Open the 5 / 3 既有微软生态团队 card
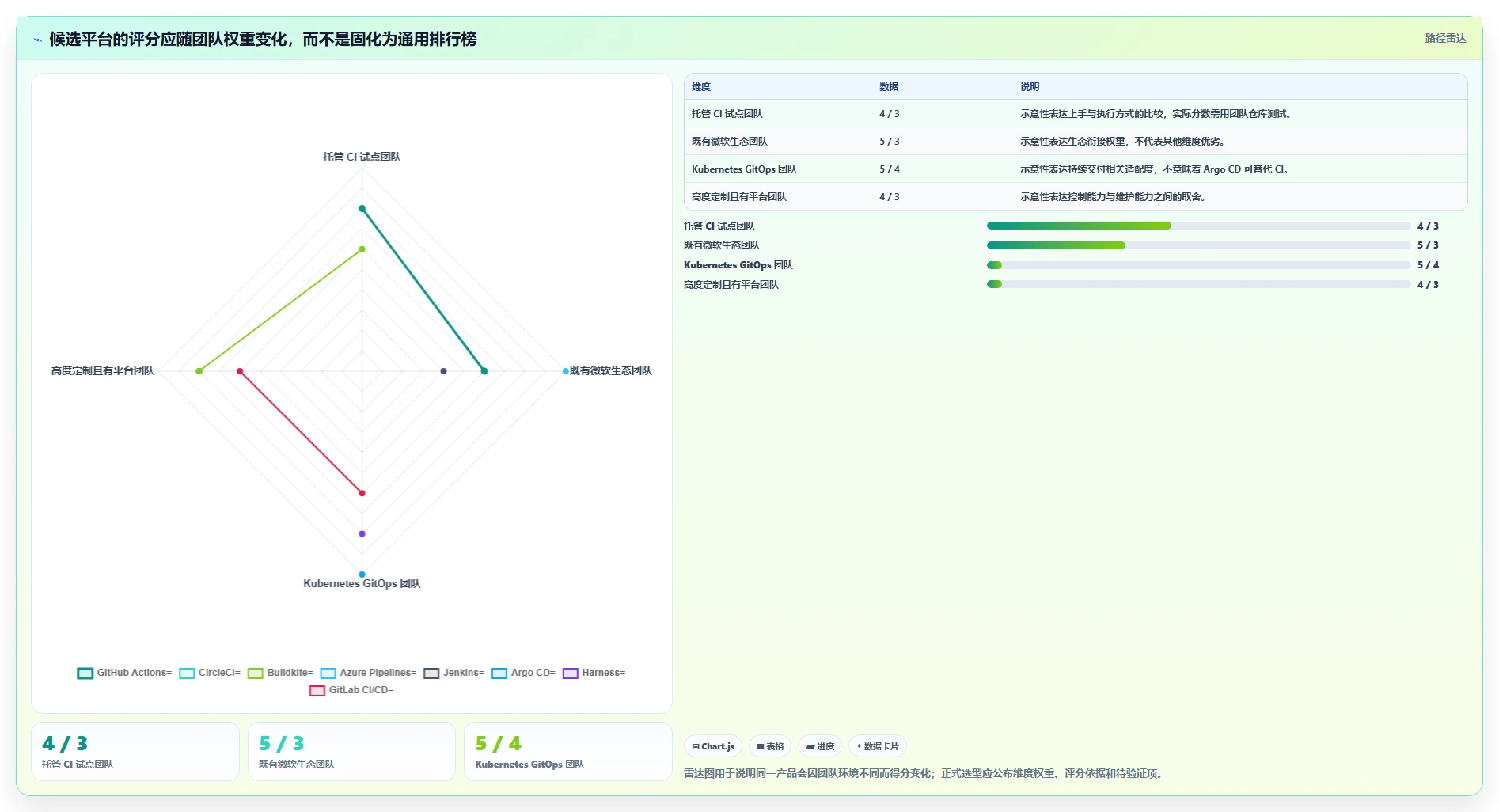 [x=351, y=752]
